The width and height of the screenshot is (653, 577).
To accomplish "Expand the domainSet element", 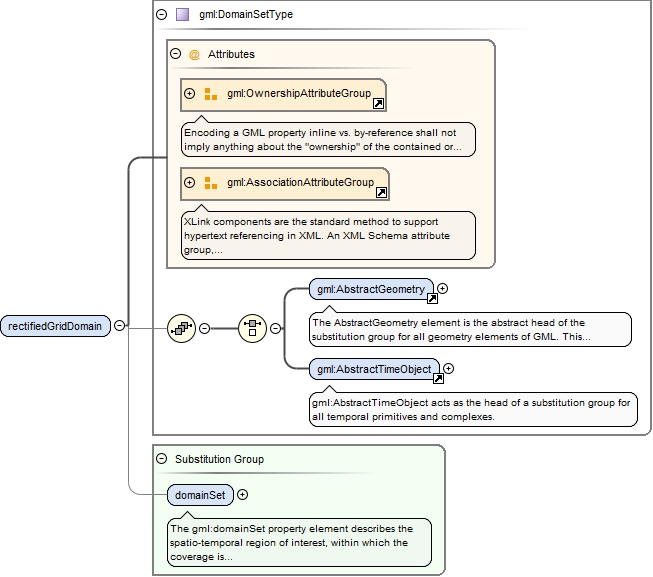I will [242, 495].
